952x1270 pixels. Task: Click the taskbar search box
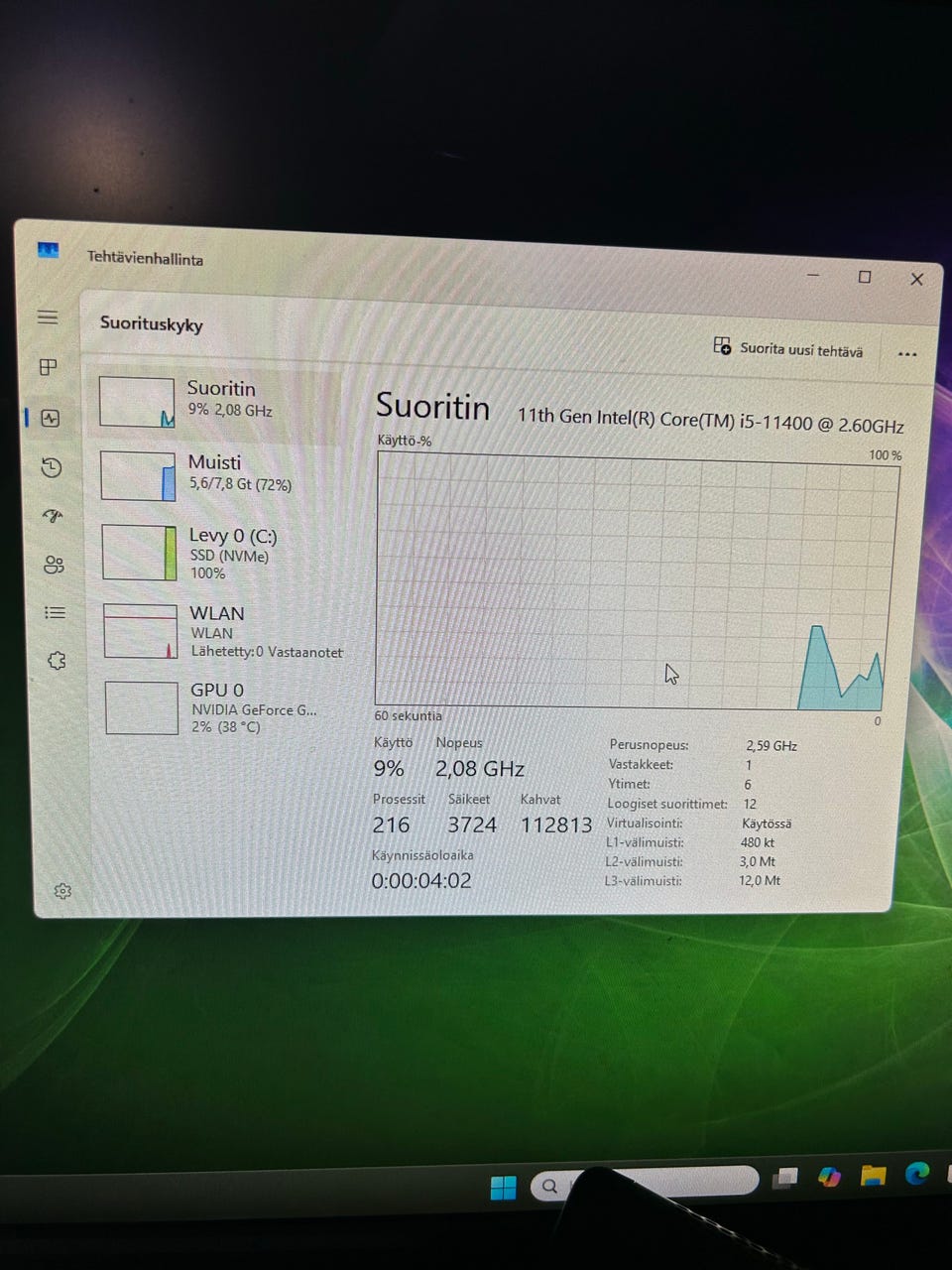(645, 1183)
